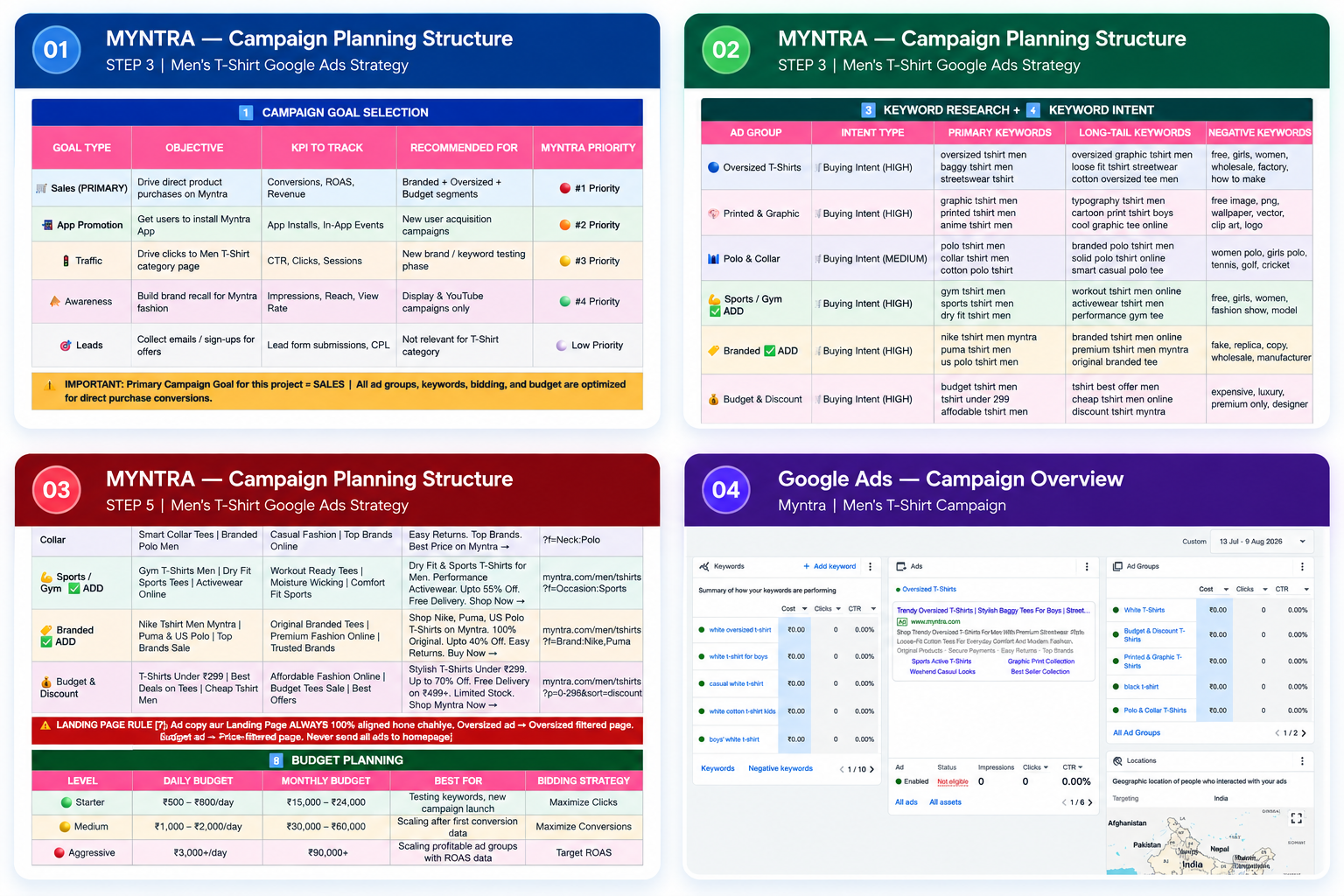
Task: Switch to the Negative keywords tab
Action: pyautogui.click(x=780, y=769)
